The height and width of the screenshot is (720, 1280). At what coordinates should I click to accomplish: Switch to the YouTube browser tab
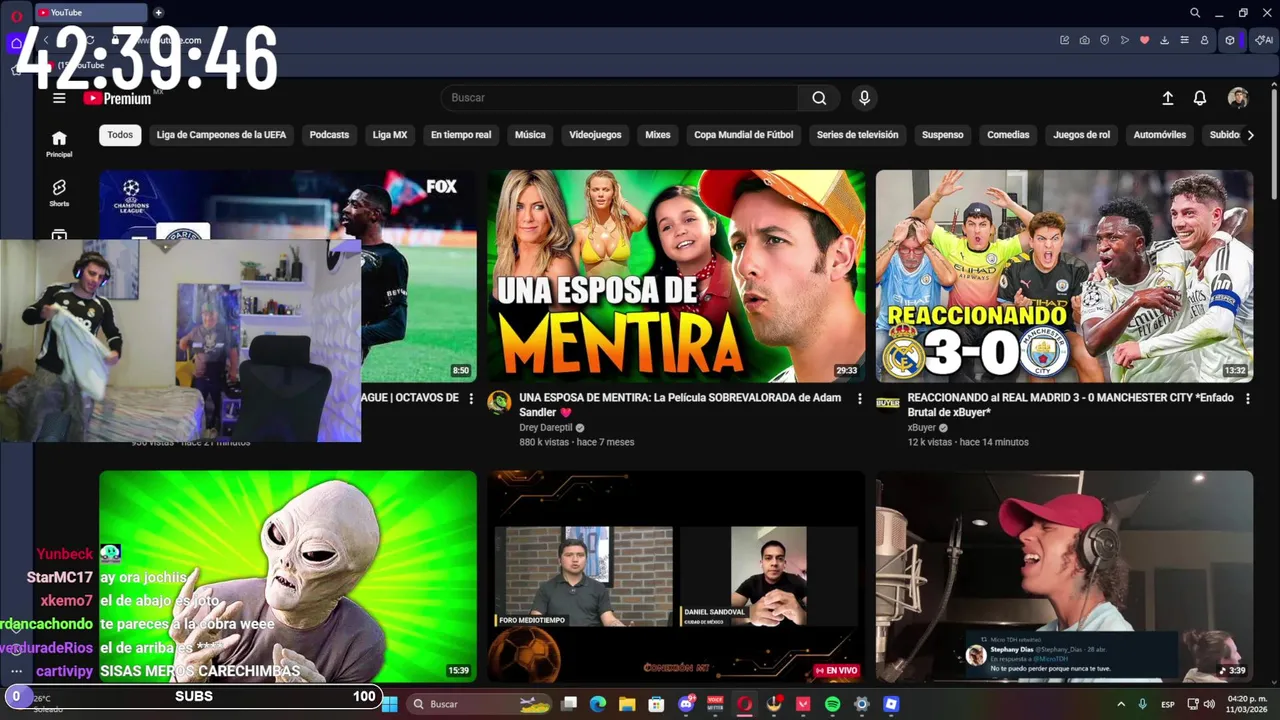90,13
